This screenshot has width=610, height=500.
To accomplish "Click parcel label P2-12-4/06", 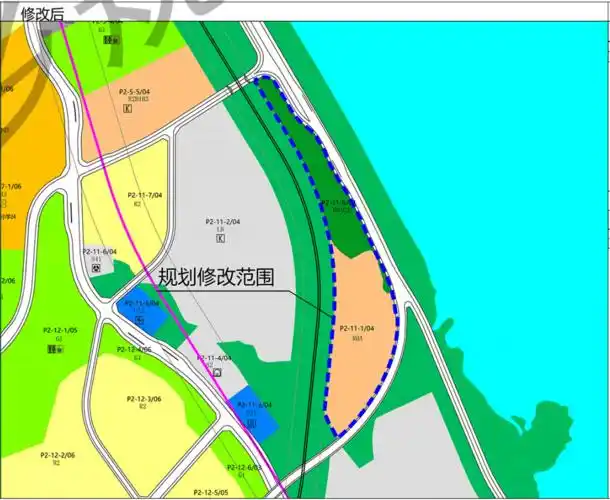I will tap(134, 349).
